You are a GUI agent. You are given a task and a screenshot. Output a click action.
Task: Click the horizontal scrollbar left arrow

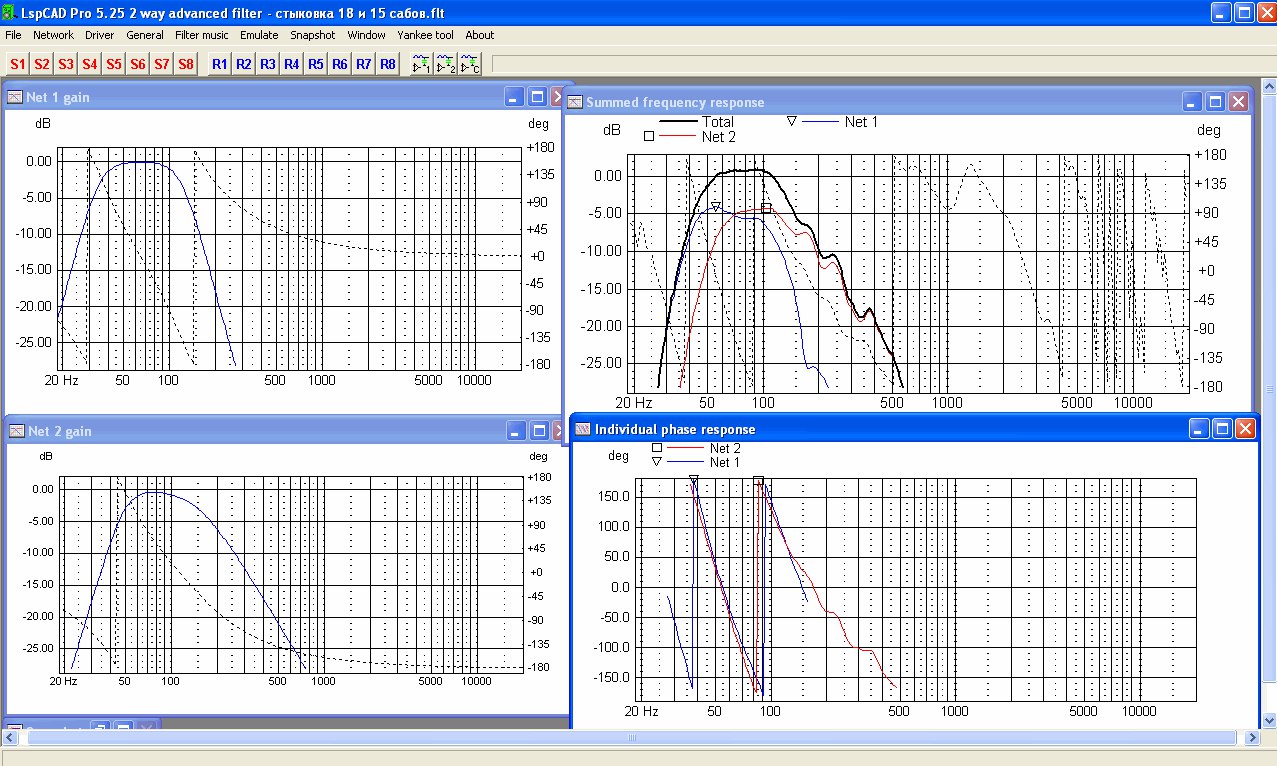click(x=12, y=738)
